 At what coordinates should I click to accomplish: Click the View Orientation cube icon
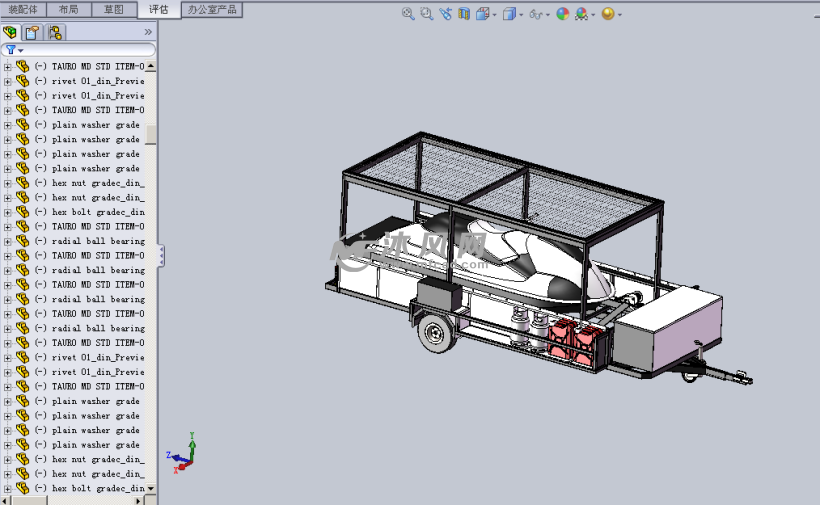click(482, 14)
